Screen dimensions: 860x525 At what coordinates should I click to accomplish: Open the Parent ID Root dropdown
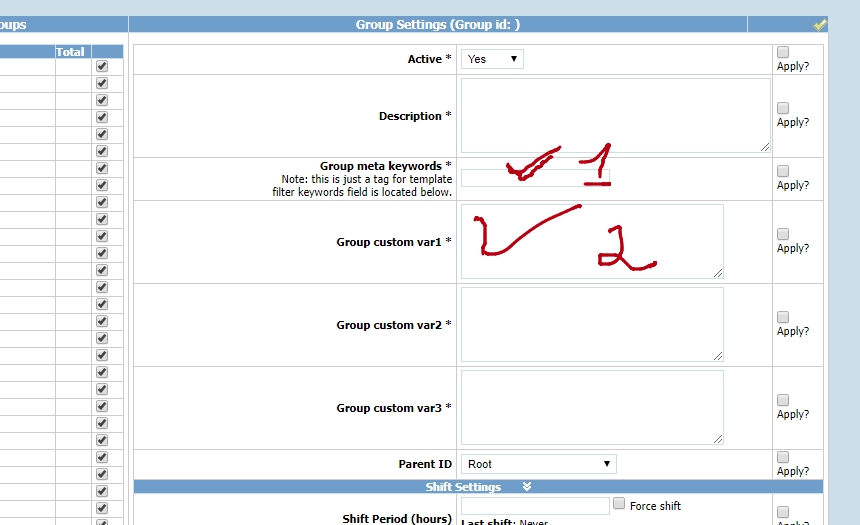(x=539, y=464)
